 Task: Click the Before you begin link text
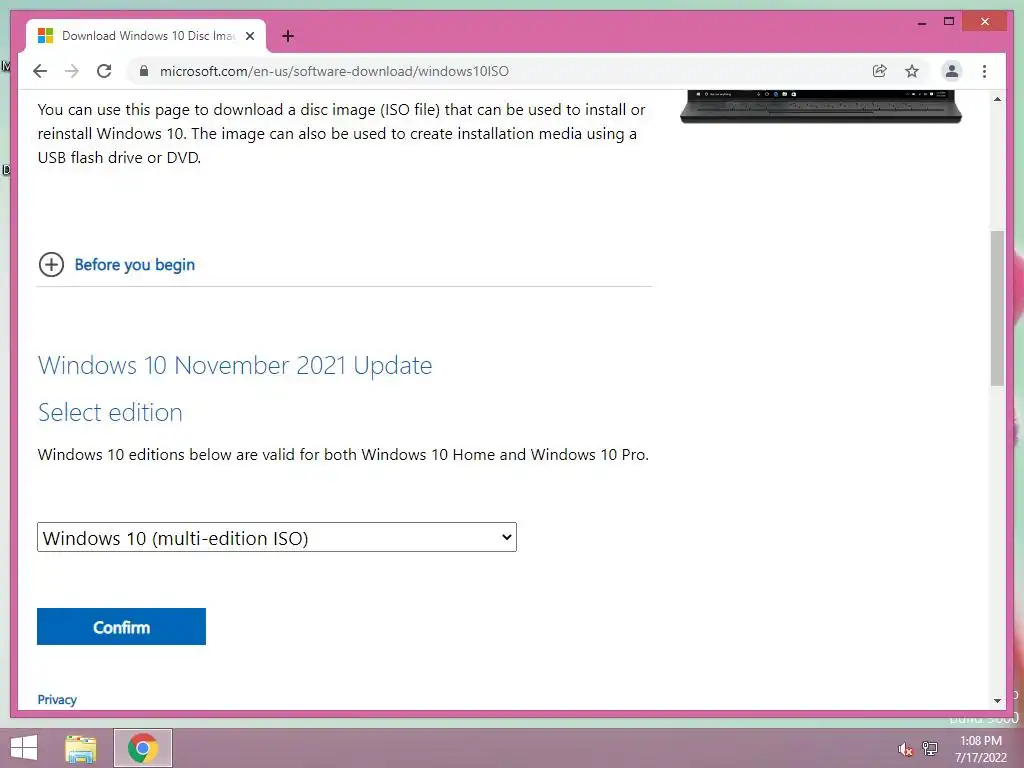pos(135,264)
